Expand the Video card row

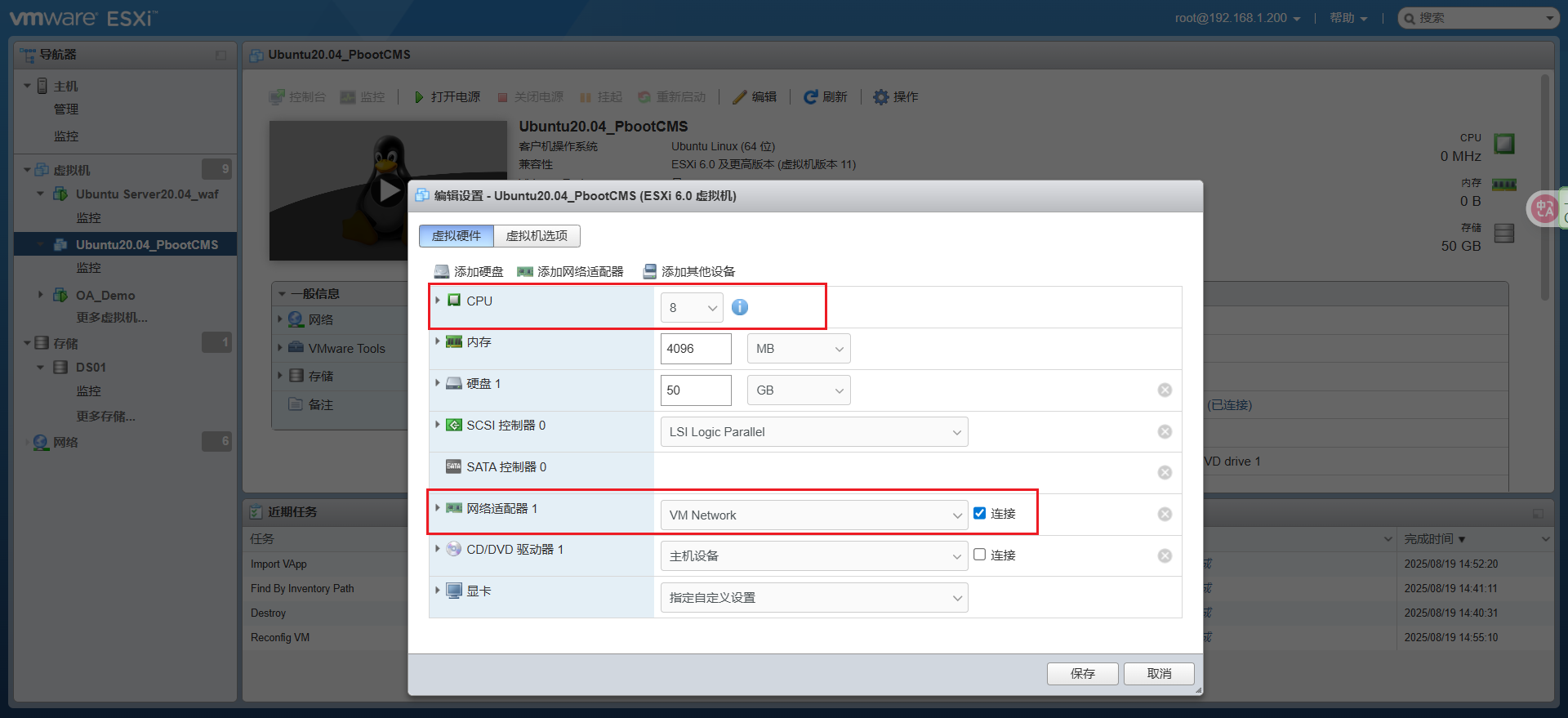click(438, 591)
